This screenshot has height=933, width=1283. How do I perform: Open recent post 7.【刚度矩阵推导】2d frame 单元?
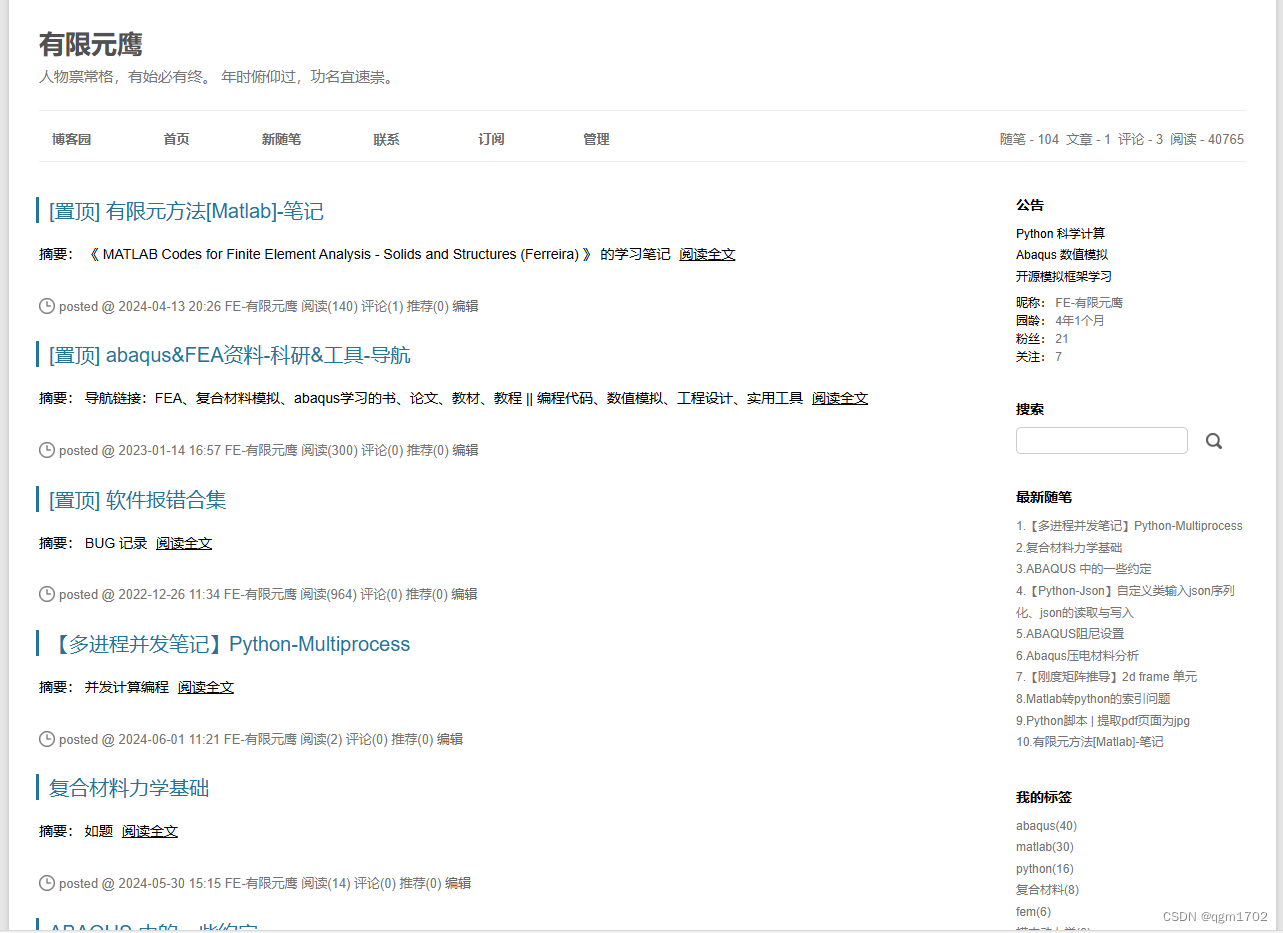coord(1106,677)
